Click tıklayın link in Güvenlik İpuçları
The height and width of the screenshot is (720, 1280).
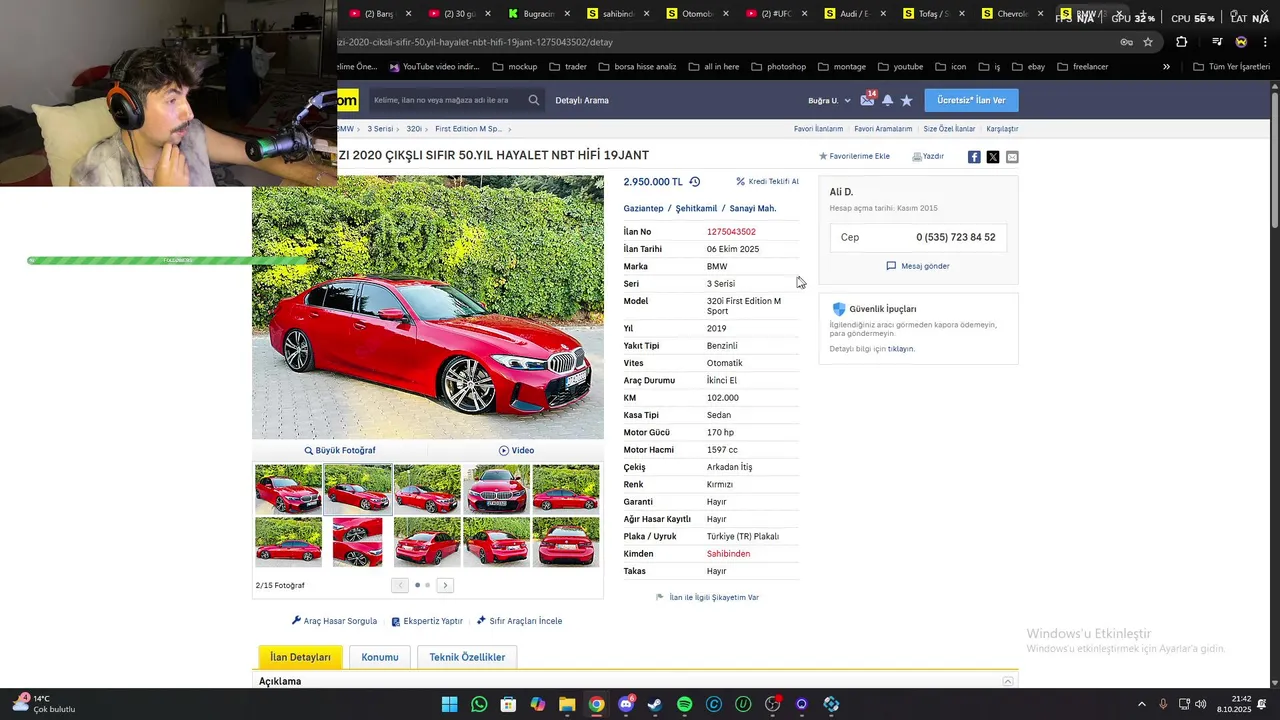901,349
